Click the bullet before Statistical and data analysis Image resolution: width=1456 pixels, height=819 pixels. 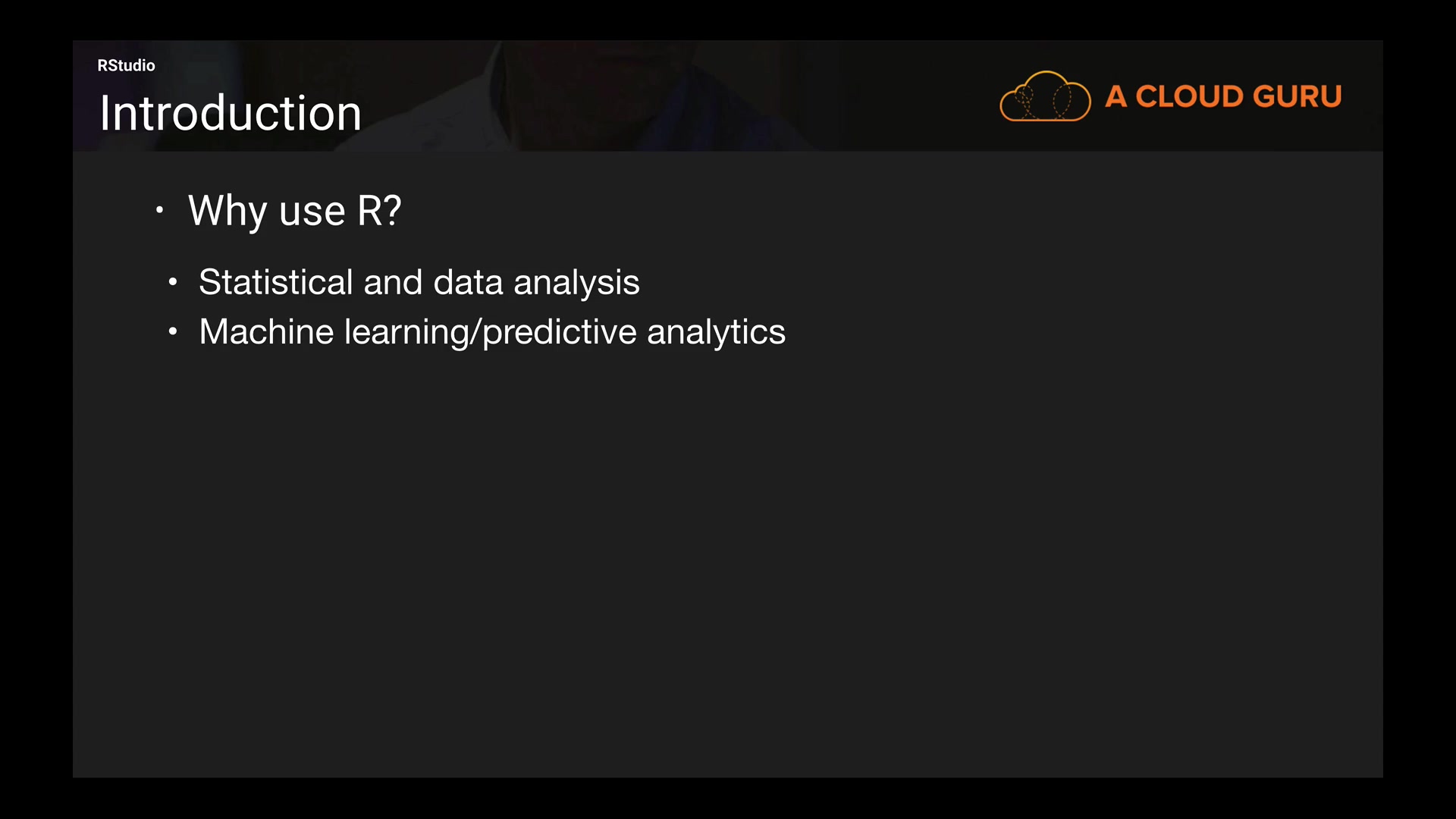173,283
